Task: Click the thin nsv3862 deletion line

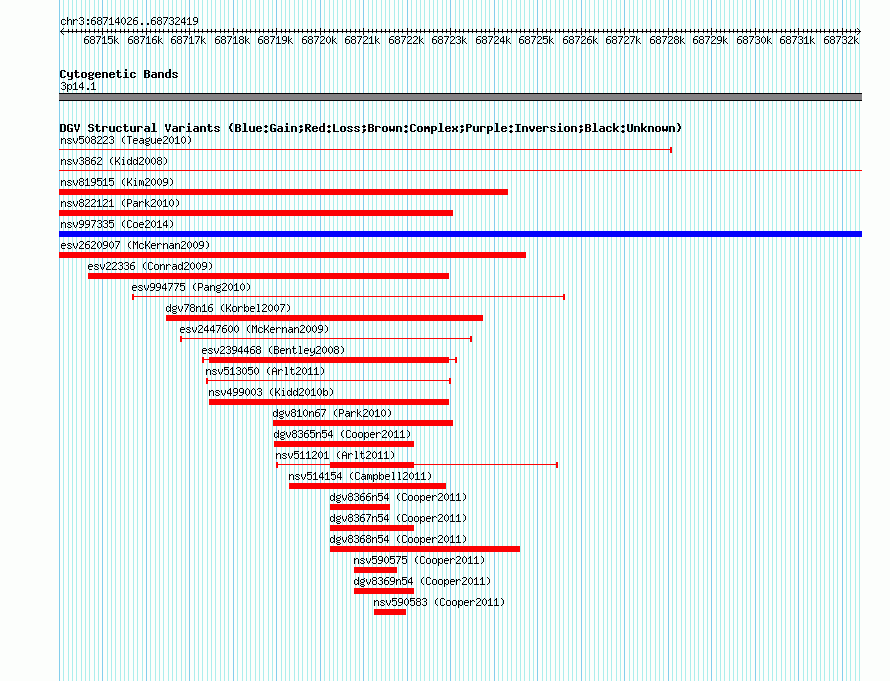Action: [x=460, y=170]
